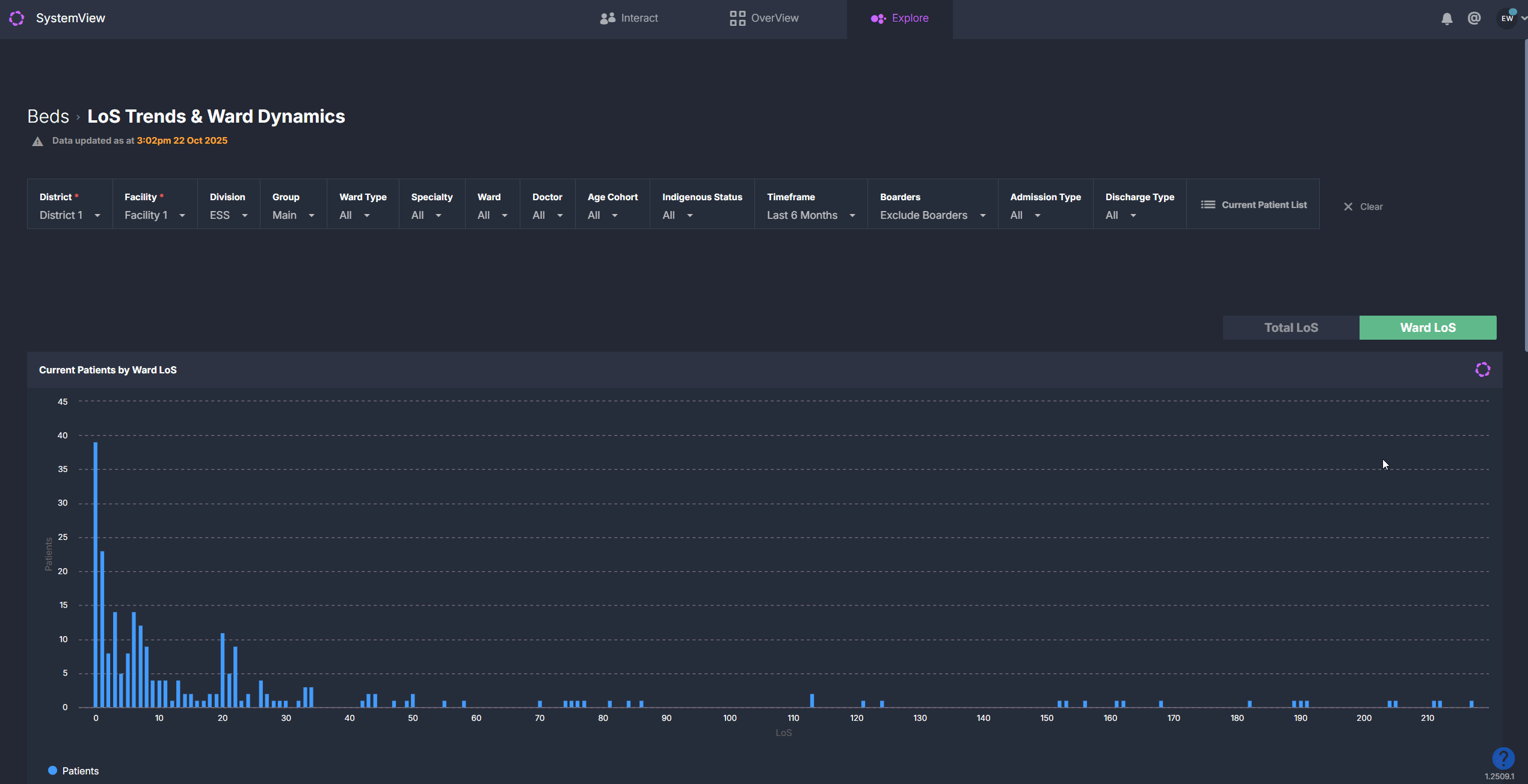Switch to Total LoS view

[x=1291, y=328]
